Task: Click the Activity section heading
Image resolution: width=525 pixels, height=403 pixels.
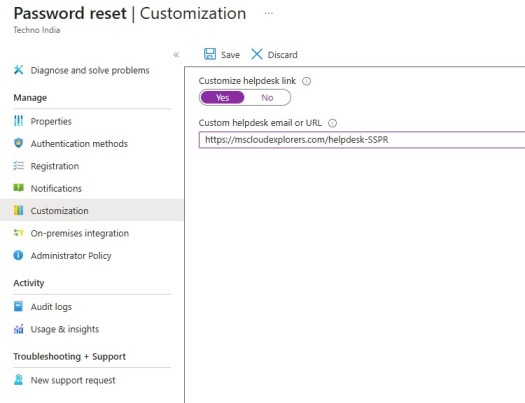Action: [x=29, y=283]
